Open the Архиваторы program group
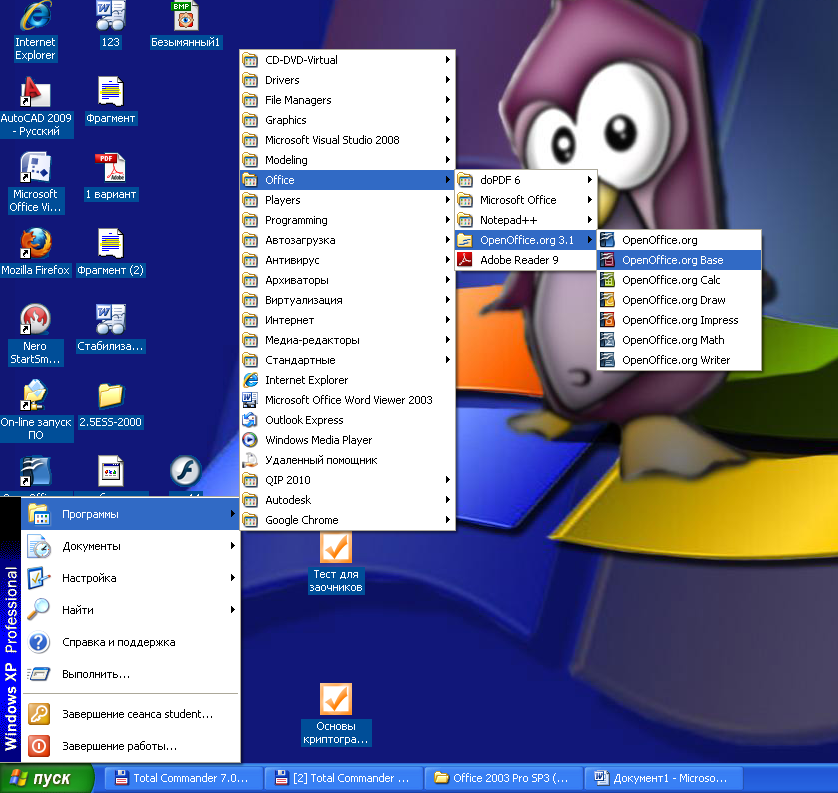 (347, 280)
